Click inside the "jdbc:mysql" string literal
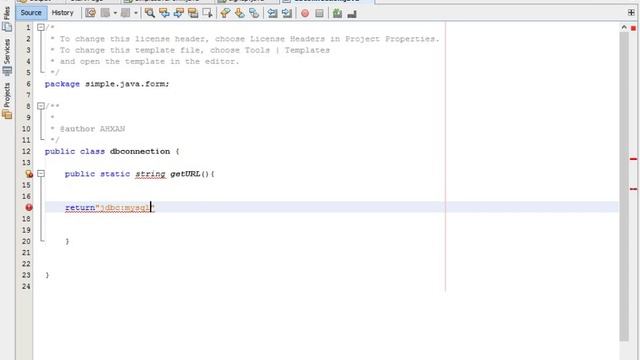Screen dimensions: 640x360 [125, 208]
